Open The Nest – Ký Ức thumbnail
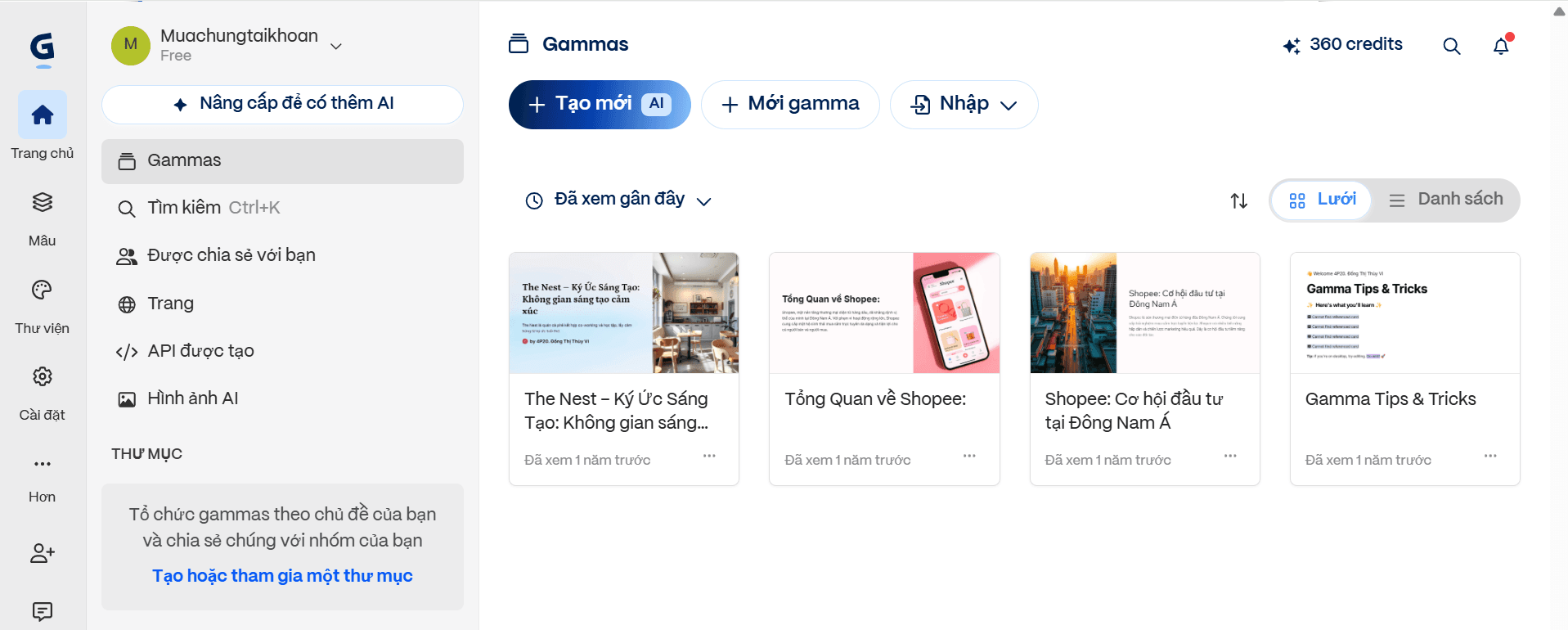Viewport: 1568px width, 630px height. click(x=624, y=313)
